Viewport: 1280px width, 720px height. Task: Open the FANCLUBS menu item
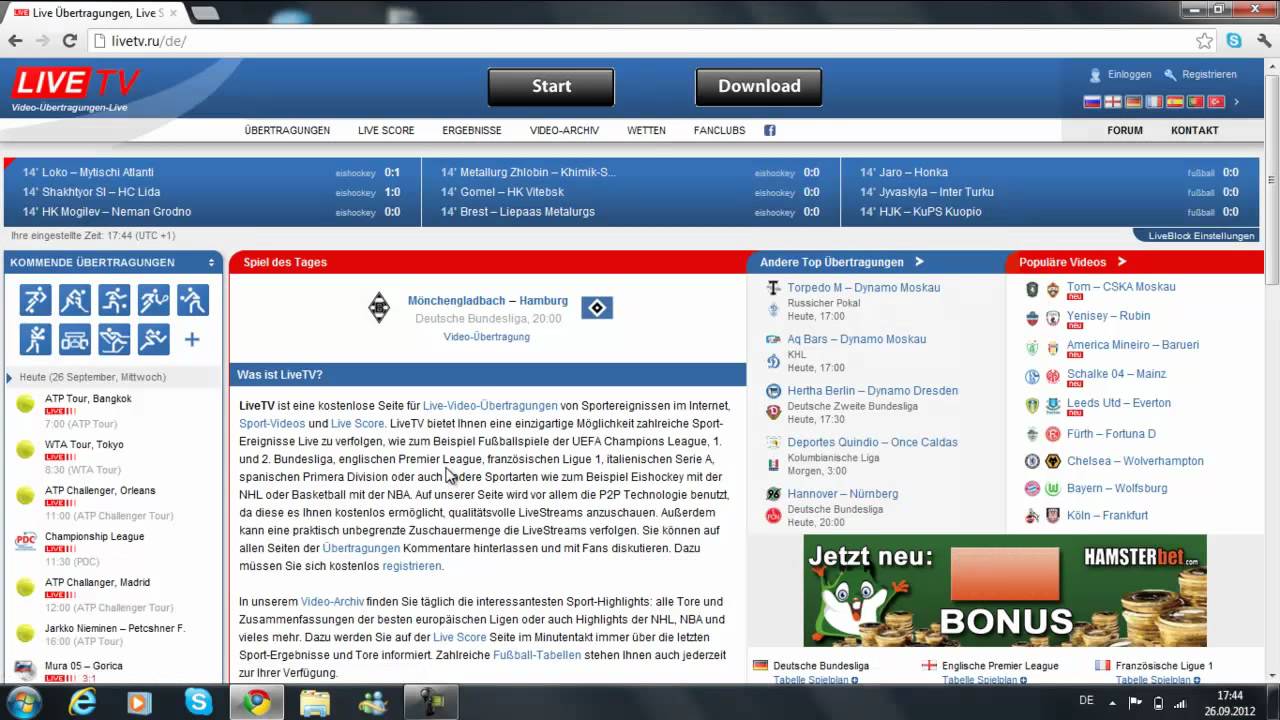(719, 130)
